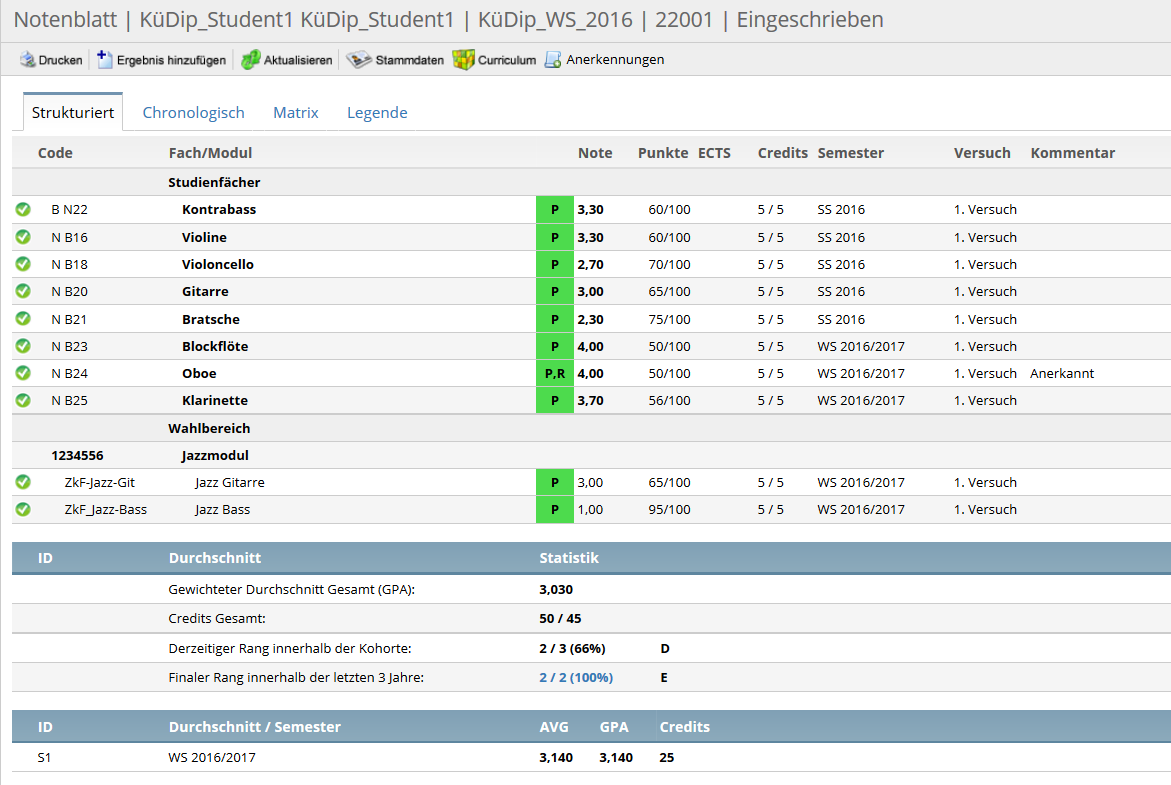The width and height of the screenshot is (1171, 785).
Task: Click green P status badge for Violine
Action: click(x=555, y=238)
